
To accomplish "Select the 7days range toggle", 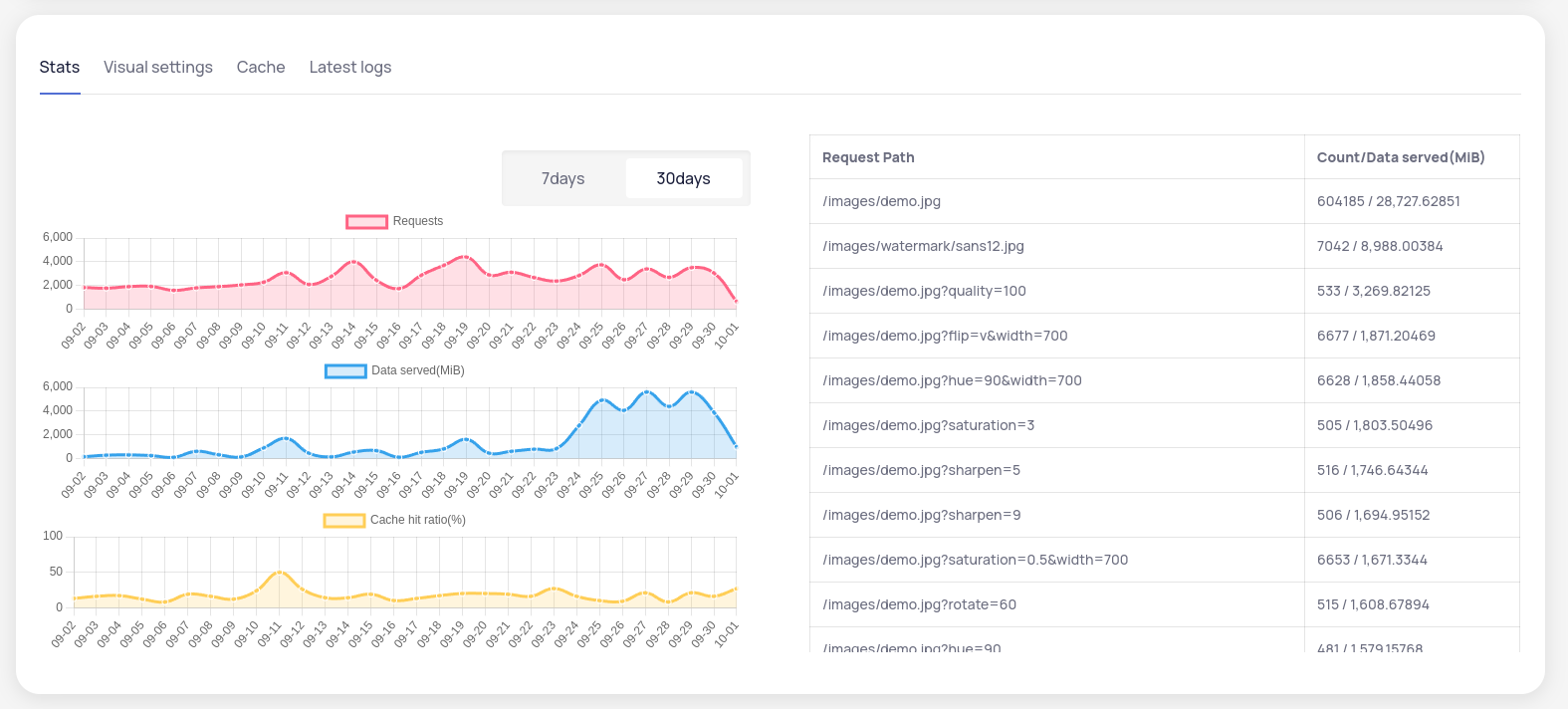I will (x=562, y=178).
